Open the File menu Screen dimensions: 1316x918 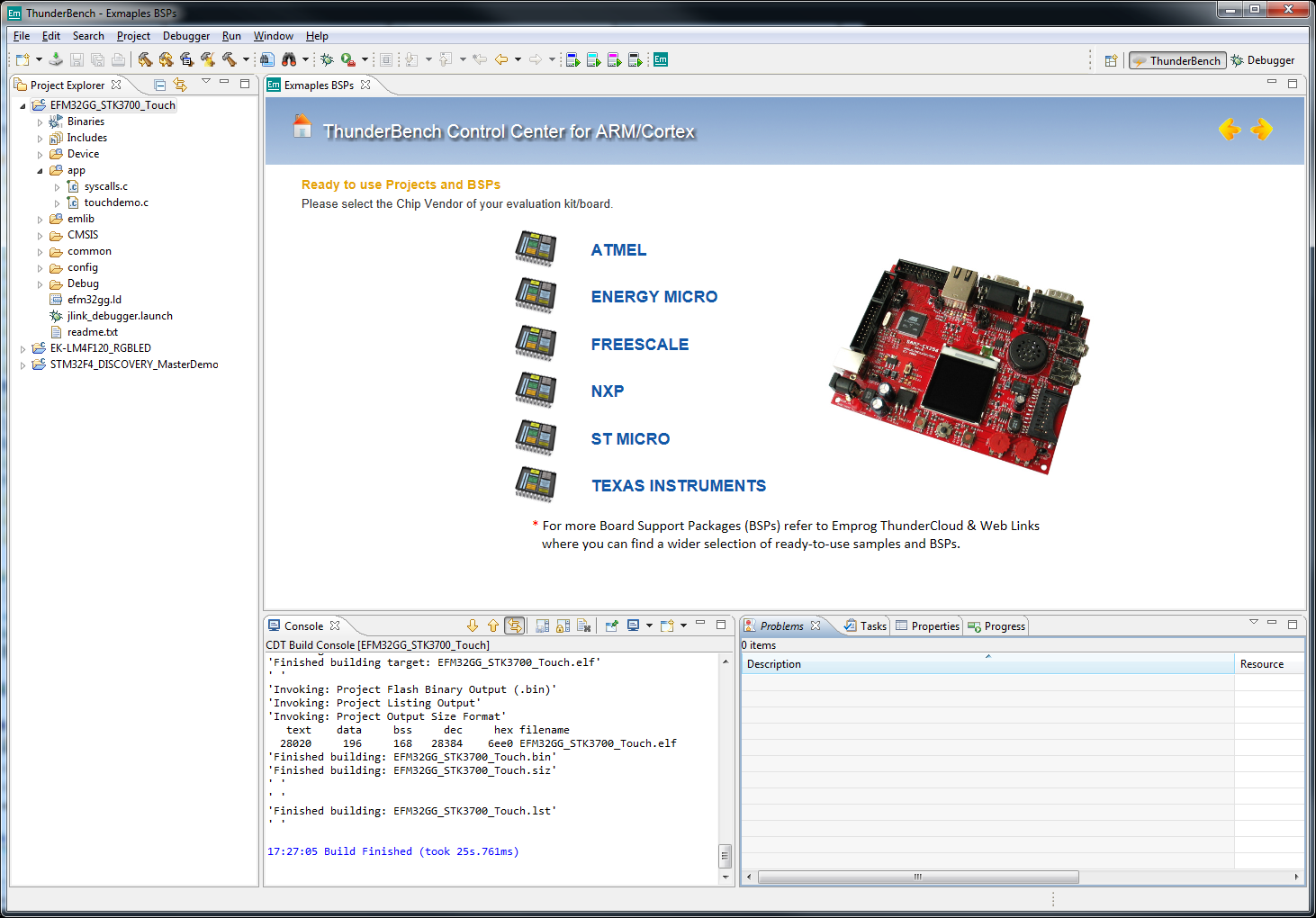click(x=22, y=36)
